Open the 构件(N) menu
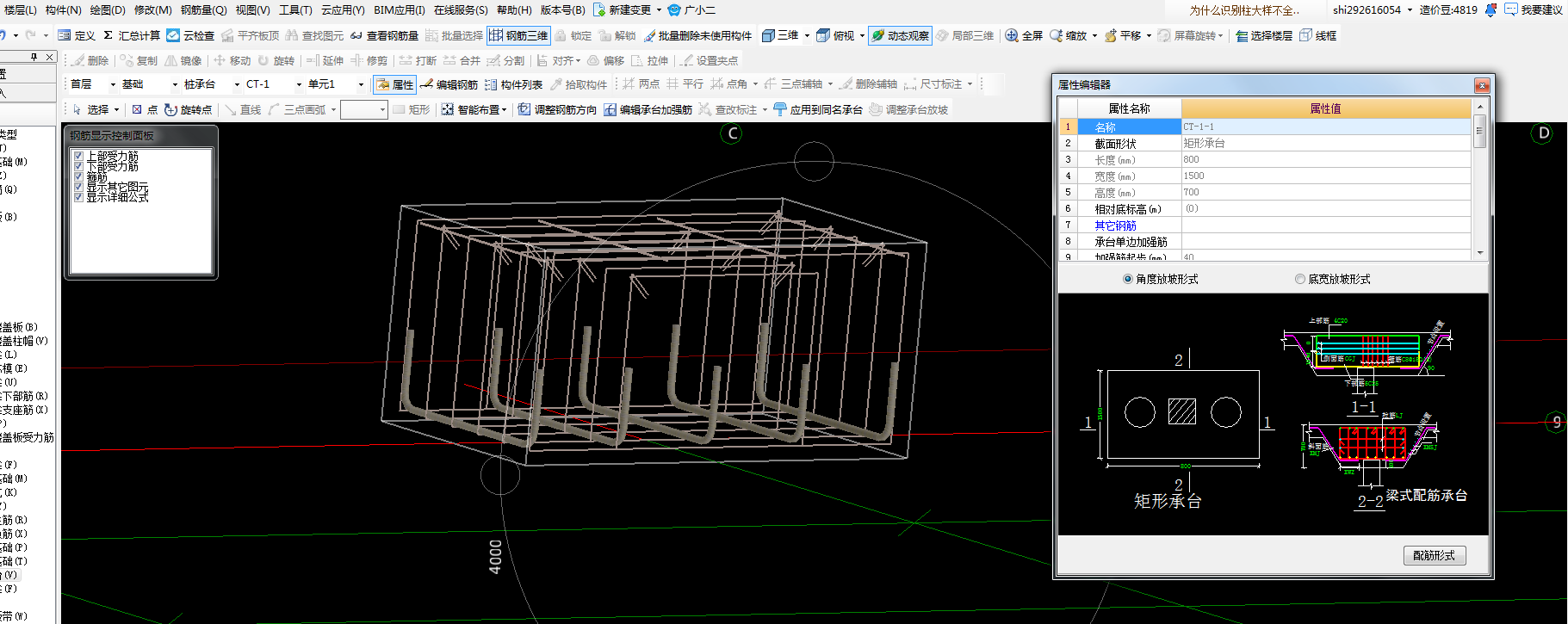Viewport: 1568px width, 624px height. tap(63, 10)
